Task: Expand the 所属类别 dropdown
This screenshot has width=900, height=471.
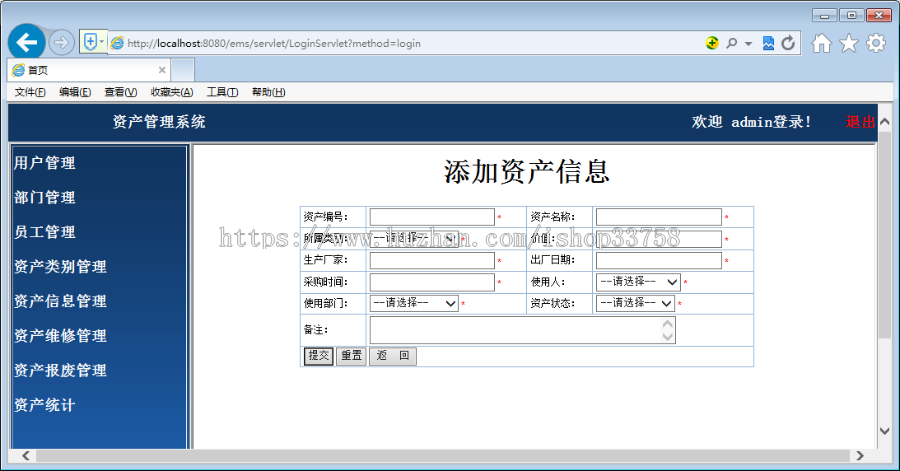Action: pyautogui.click(x=414, y=238)
